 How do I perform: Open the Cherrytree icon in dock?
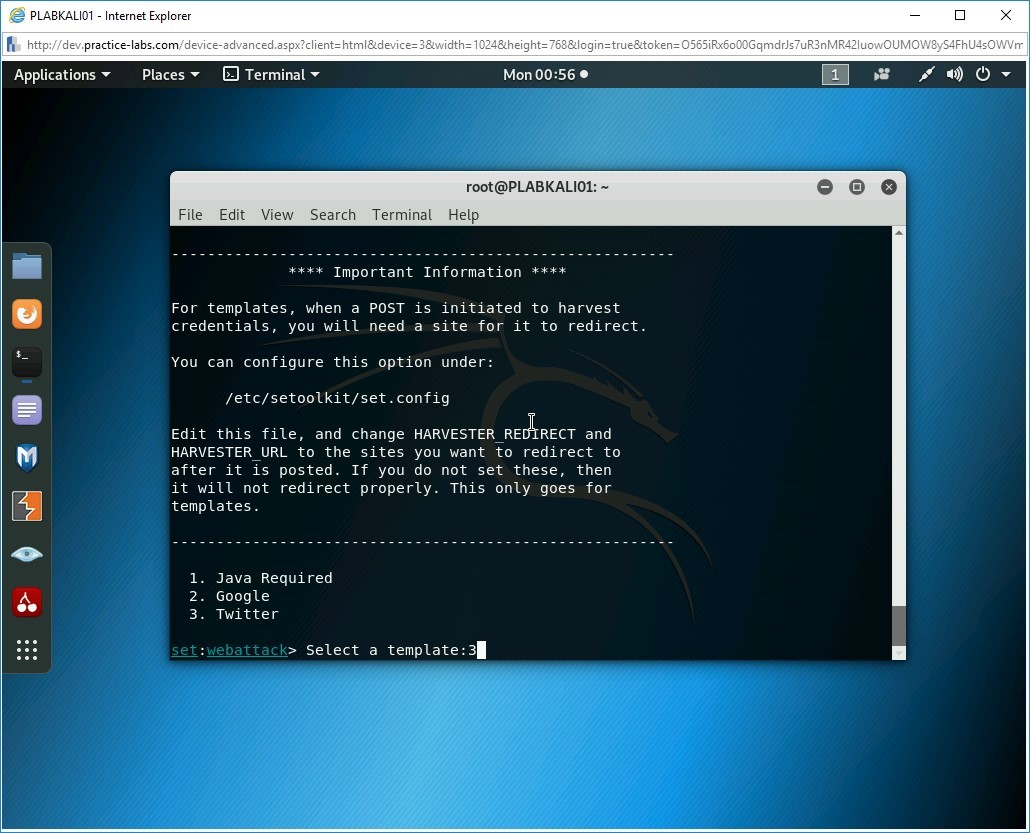tap(27, 602)
